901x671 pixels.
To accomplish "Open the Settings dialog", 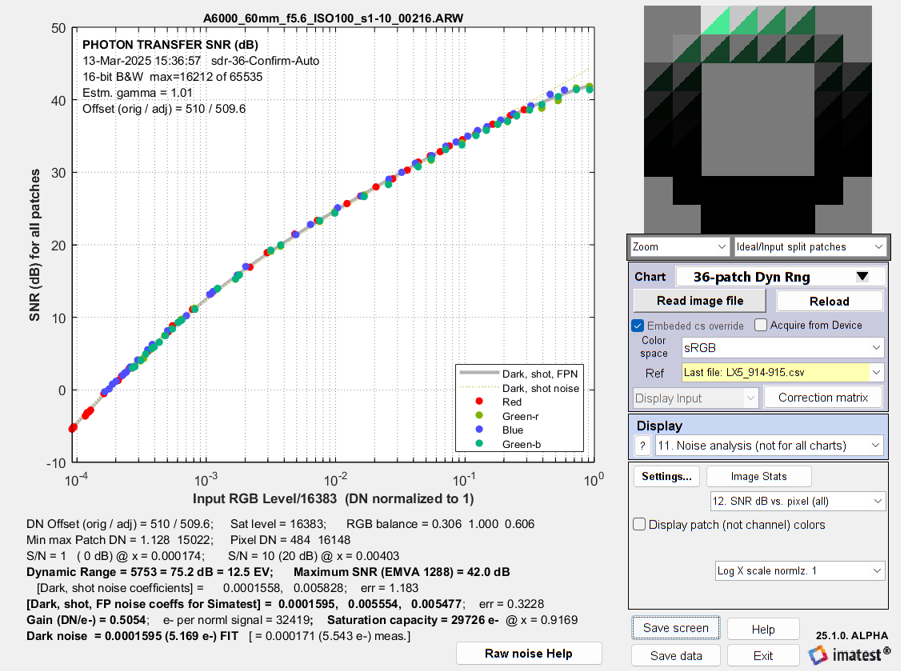I will (667, 476).
